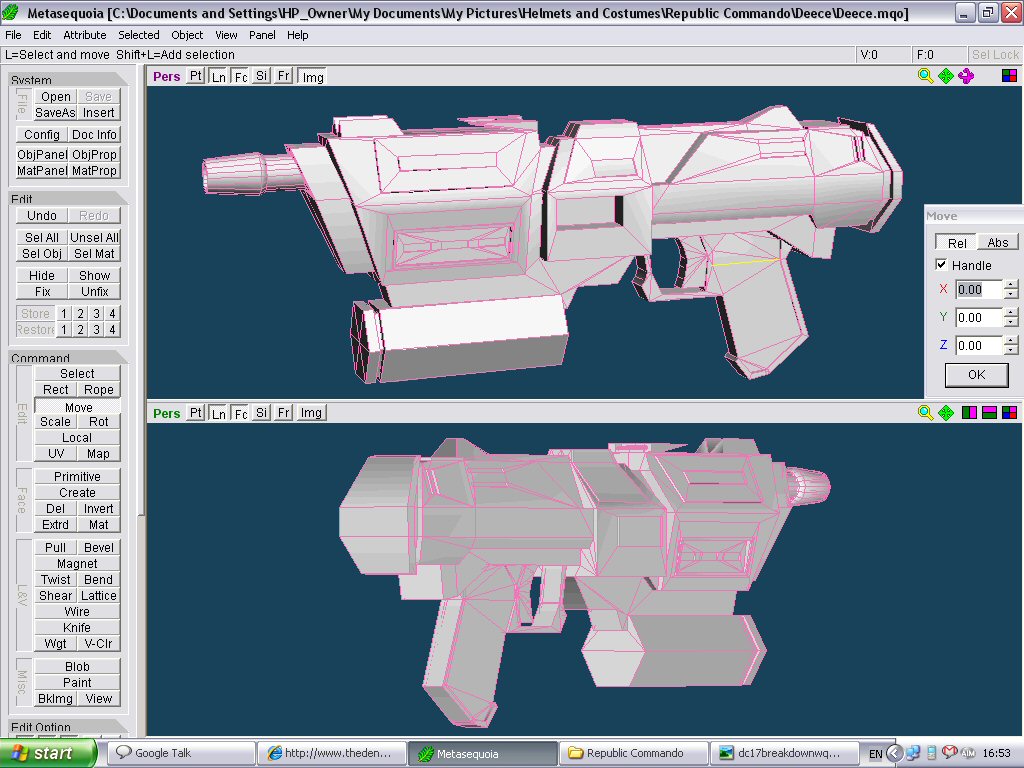Switch Move panel to Rel mode
The height and width of the screenshot is (768, 1024).
[957, 242]
